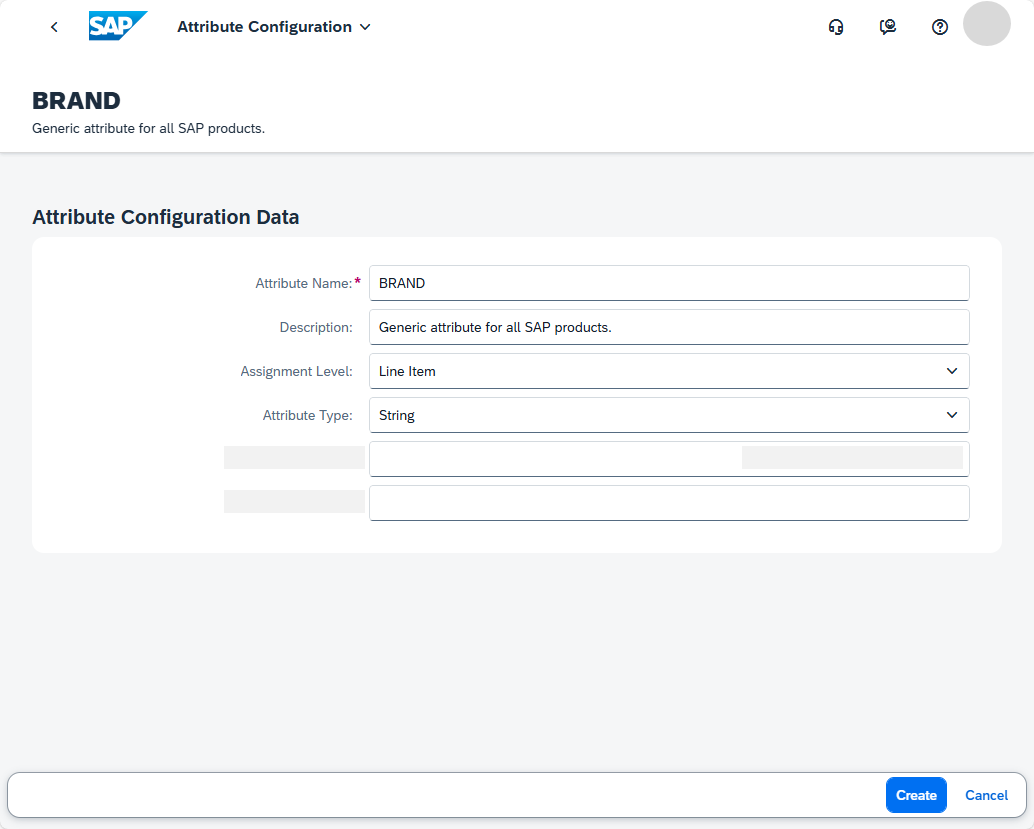Open the help question mark icon
The height and width of the screenshot is (829, 1034).
tap(940, 27)
